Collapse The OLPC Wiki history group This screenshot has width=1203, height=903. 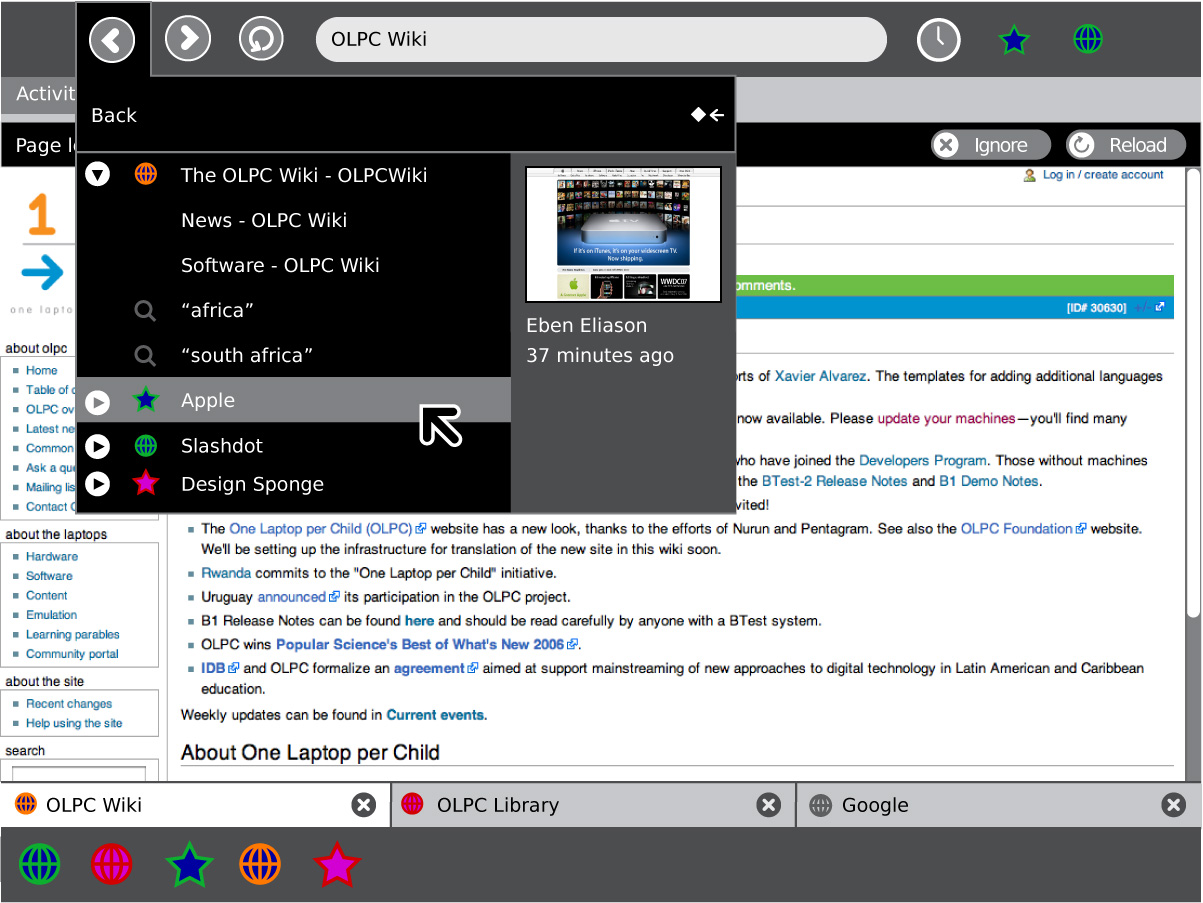(97, 175)
